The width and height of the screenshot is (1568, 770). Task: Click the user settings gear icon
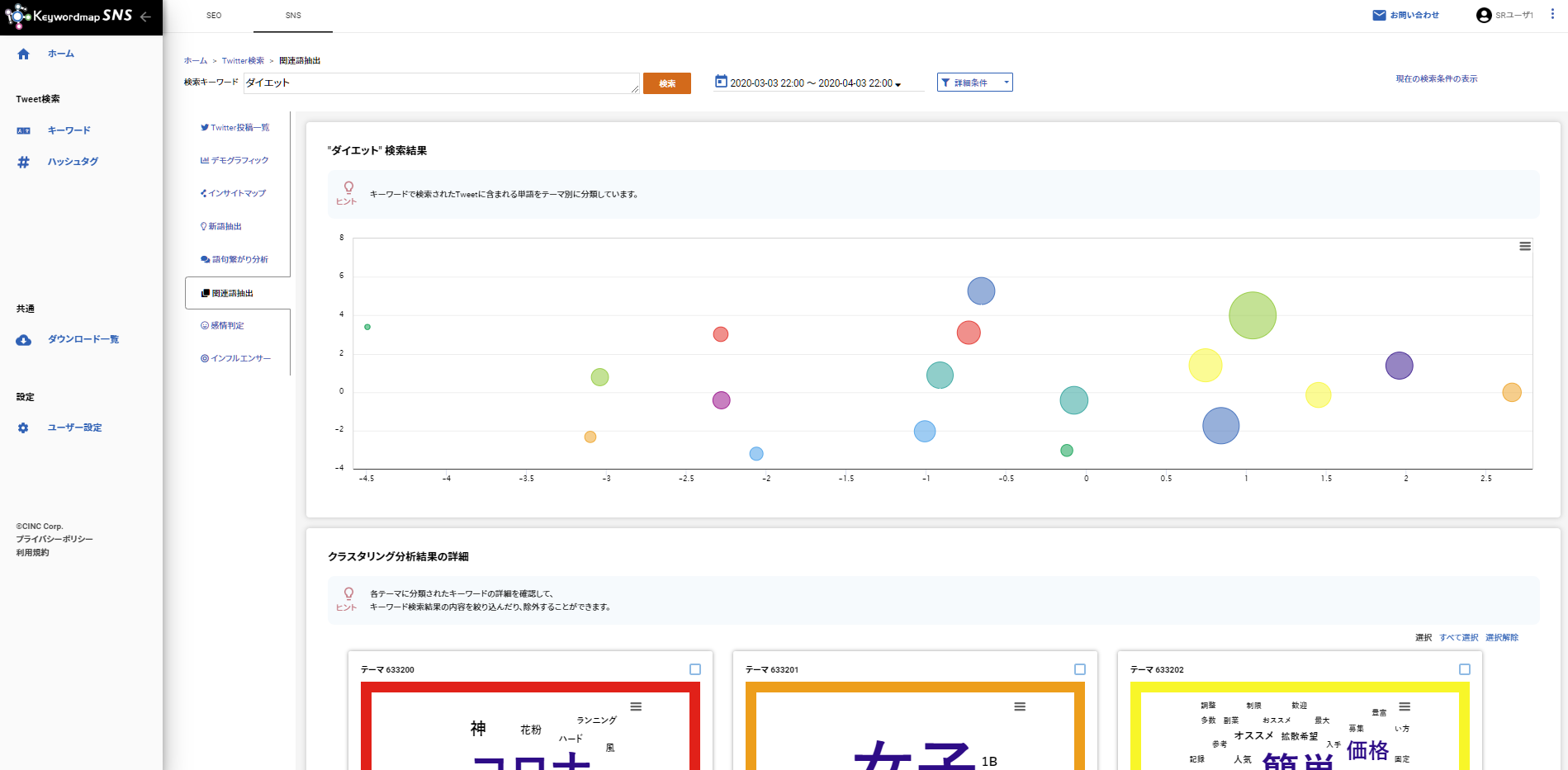tap(23, 428)
